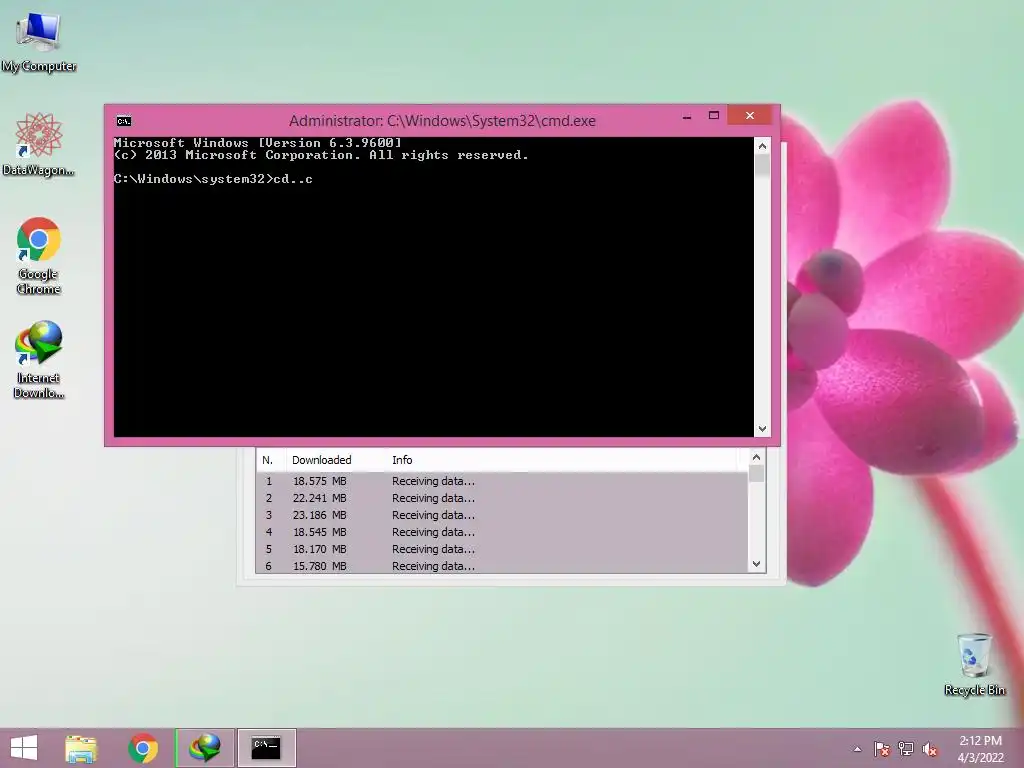Click the muted volume tray icon

click(930, 749)
